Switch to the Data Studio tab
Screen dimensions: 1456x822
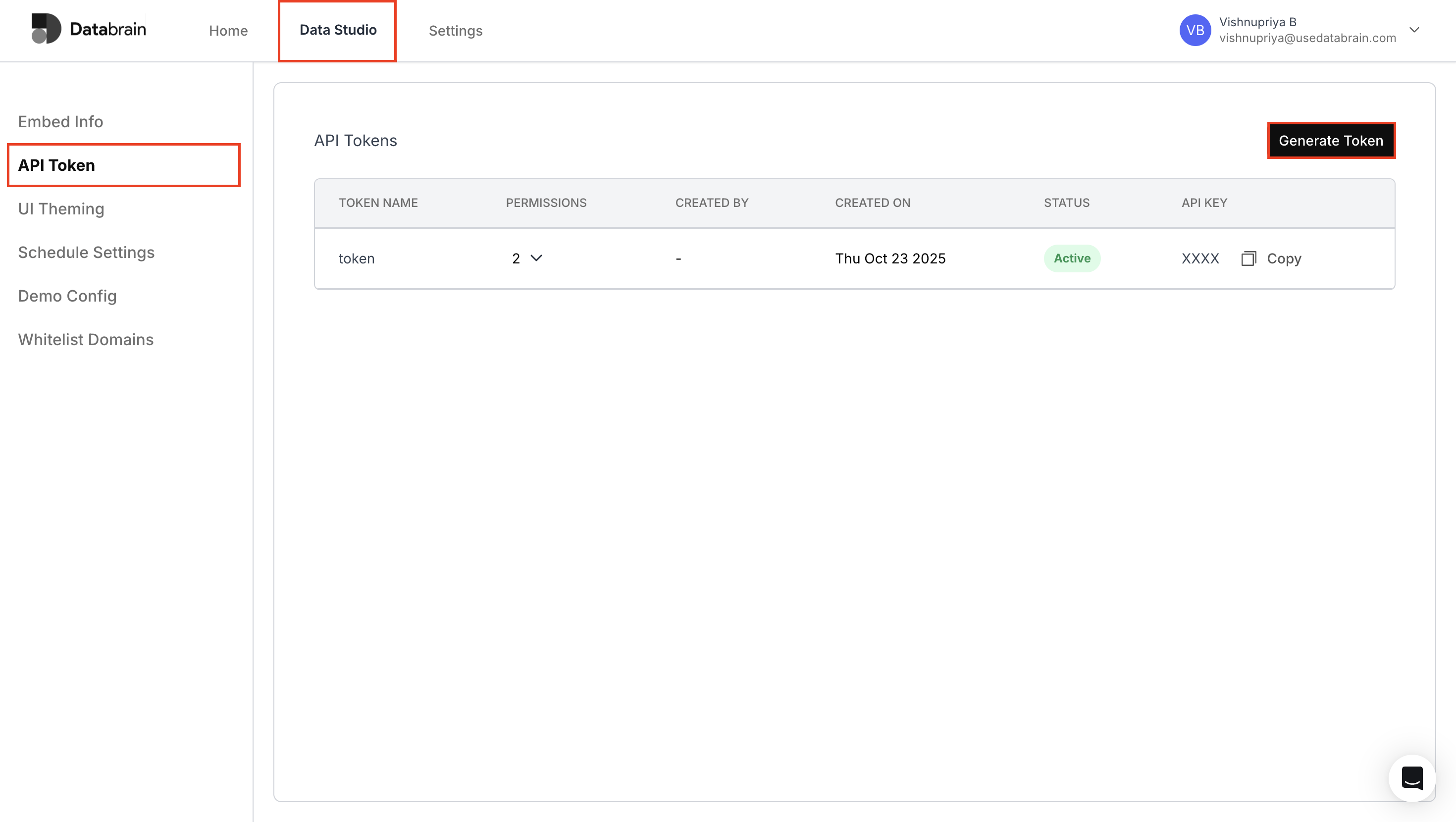337,31
